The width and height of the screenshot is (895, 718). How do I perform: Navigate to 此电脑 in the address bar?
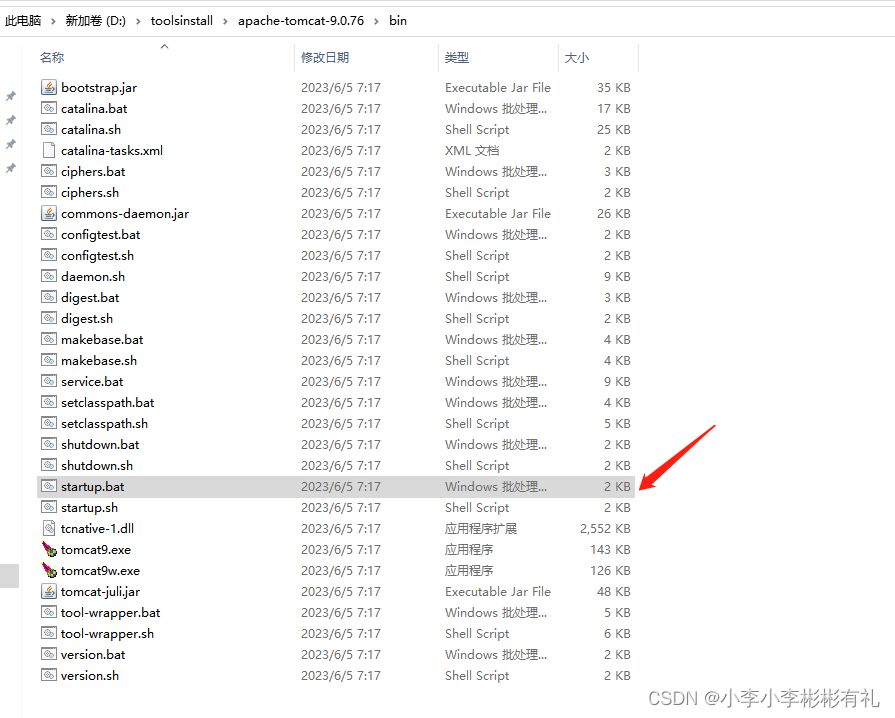tap(23, 21)
